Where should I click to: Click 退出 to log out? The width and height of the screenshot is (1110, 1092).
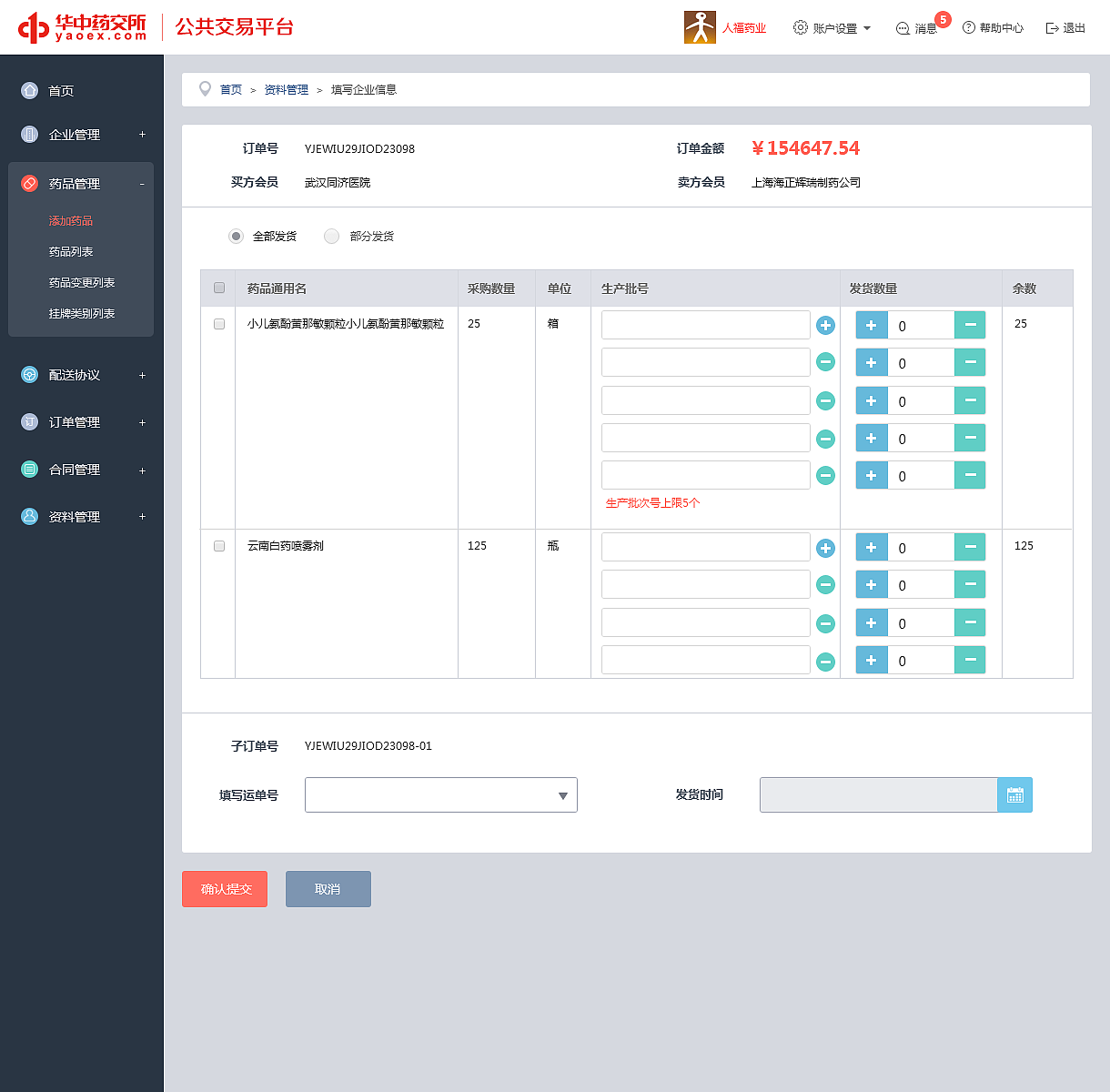(1065, 28)
